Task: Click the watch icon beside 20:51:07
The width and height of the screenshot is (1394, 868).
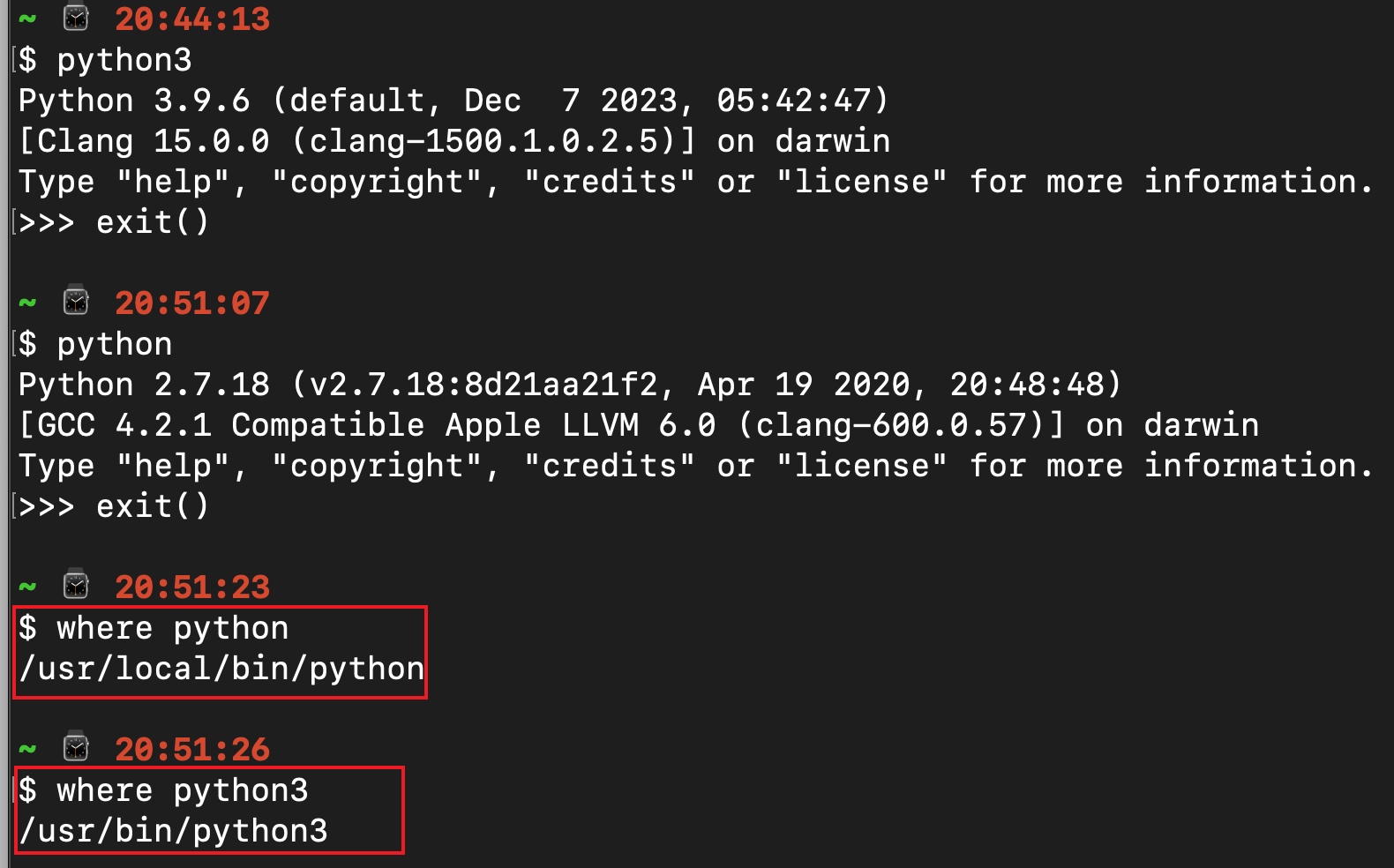Action: (76, 302)
